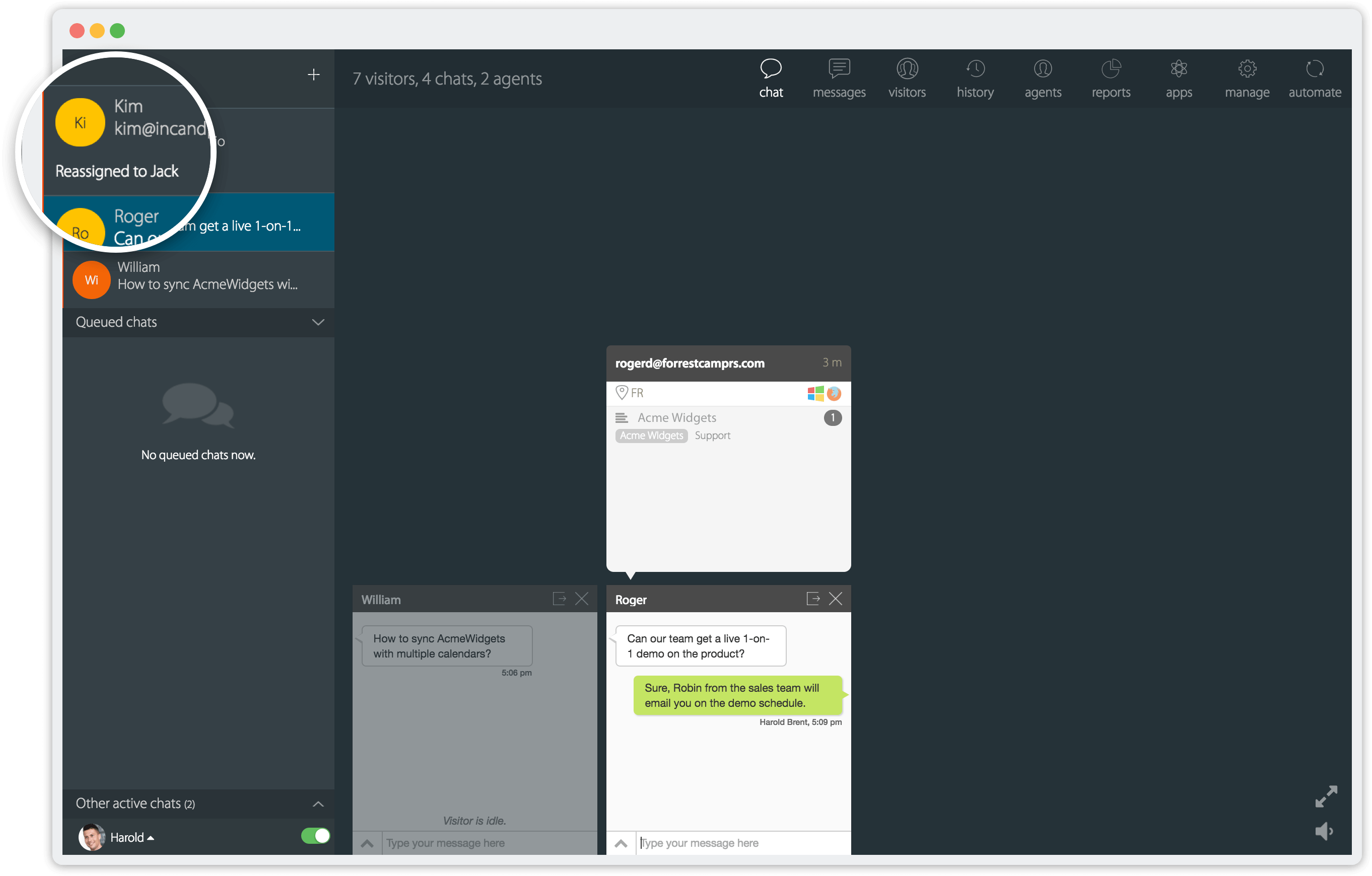Click William chat window title

coord(381,600)
